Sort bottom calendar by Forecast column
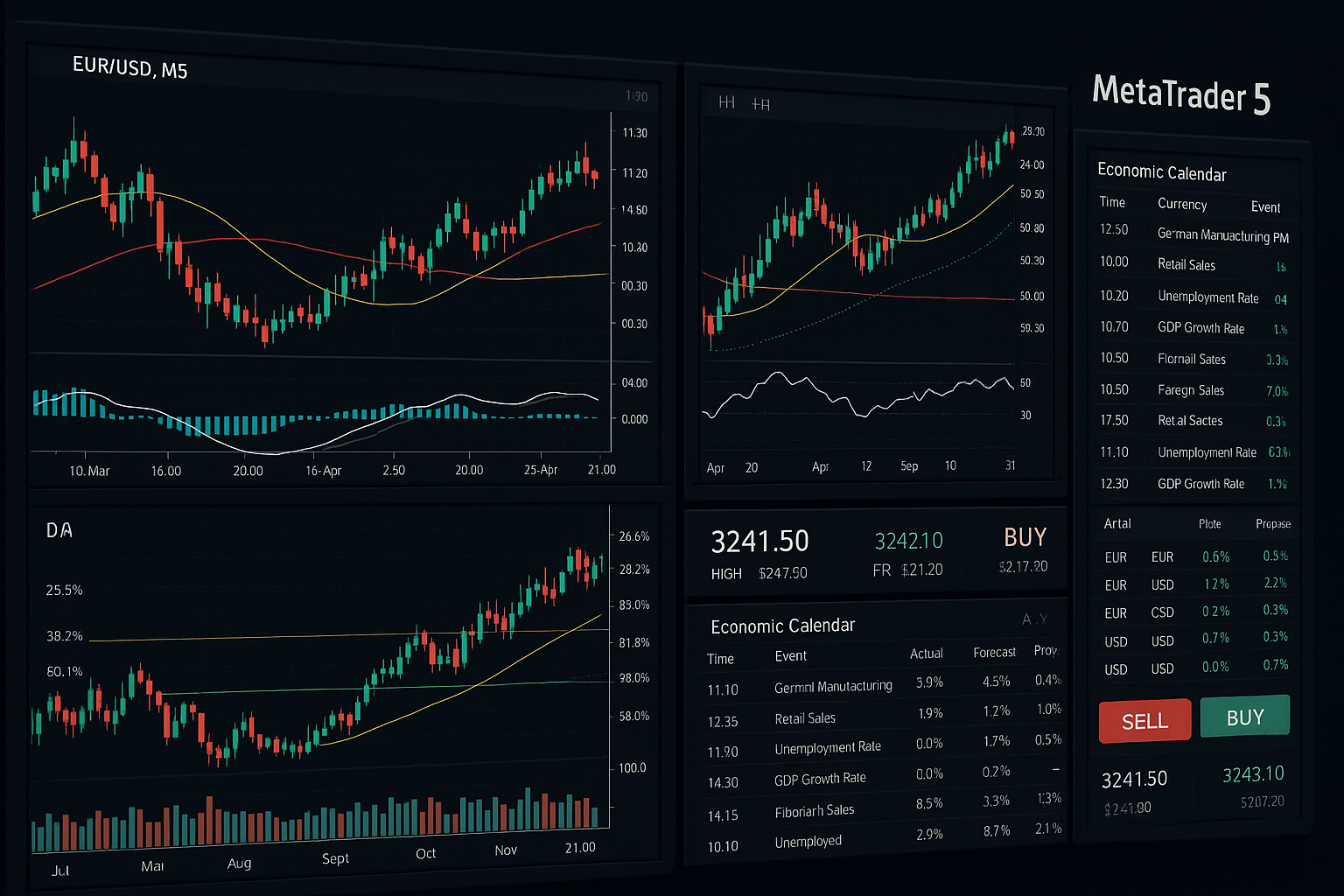 point(994,653)
